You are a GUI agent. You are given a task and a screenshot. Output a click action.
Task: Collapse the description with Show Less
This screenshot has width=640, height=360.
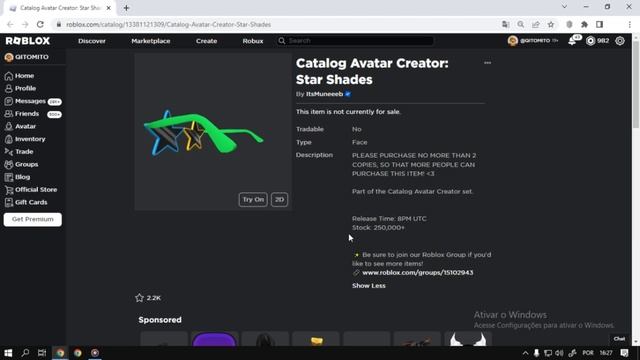(x=369, y=286)
